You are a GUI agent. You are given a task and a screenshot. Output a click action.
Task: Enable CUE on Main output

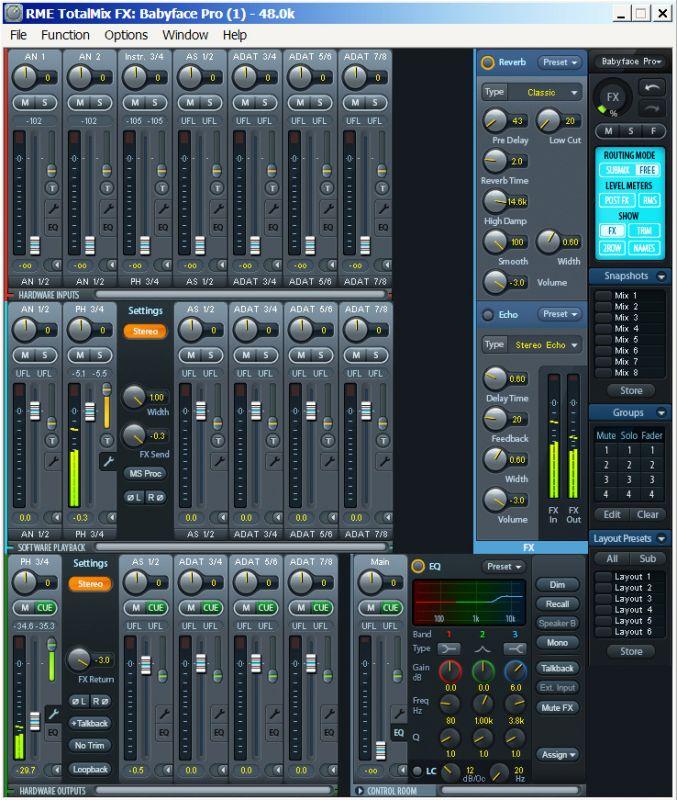[391, 608]
